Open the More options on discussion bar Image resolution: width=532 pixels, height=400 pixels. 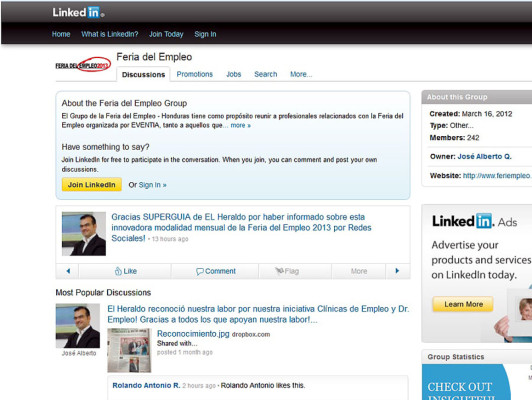coord(359,271)
